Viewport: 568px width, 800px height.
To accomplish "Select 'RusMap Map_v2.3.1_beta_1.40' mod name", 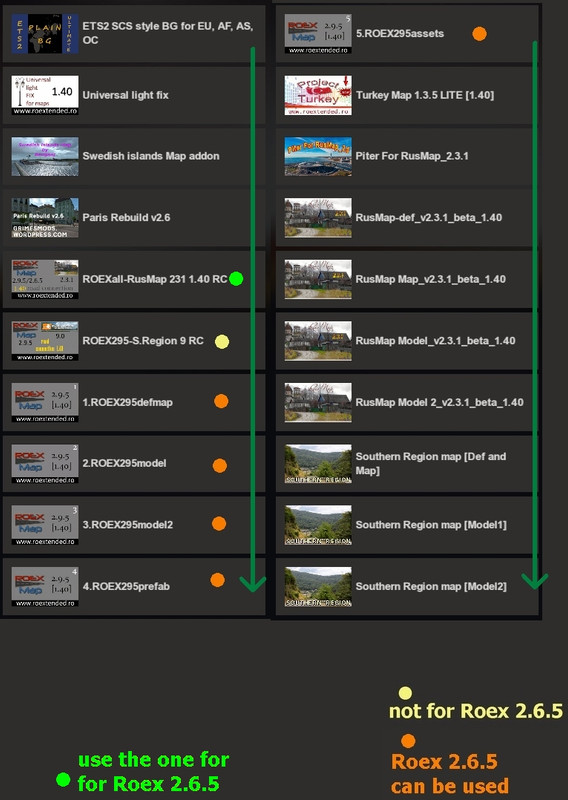I will point(431,279).
